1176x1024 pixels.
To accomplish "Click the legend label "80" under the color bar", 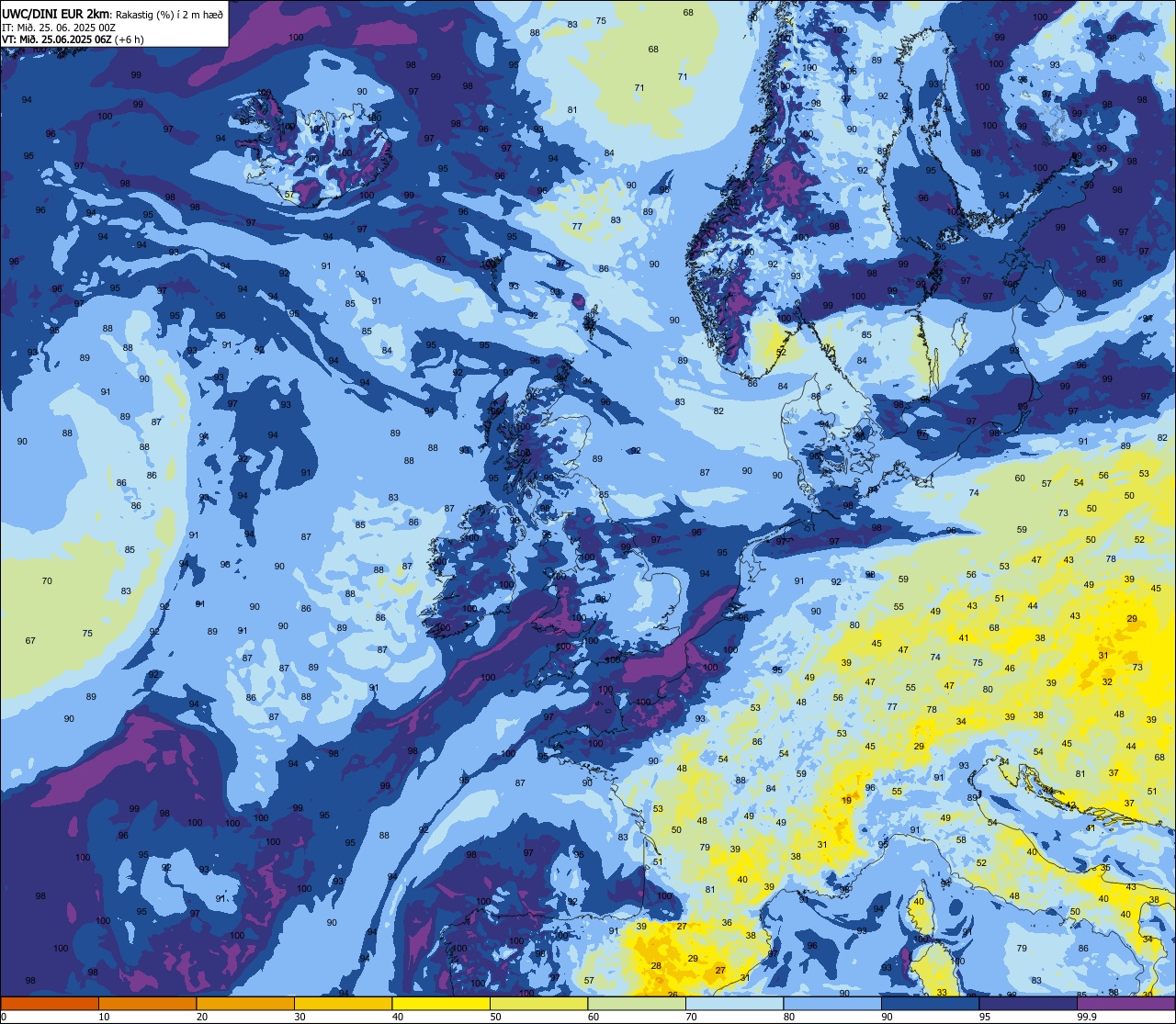I will 789,1017.
